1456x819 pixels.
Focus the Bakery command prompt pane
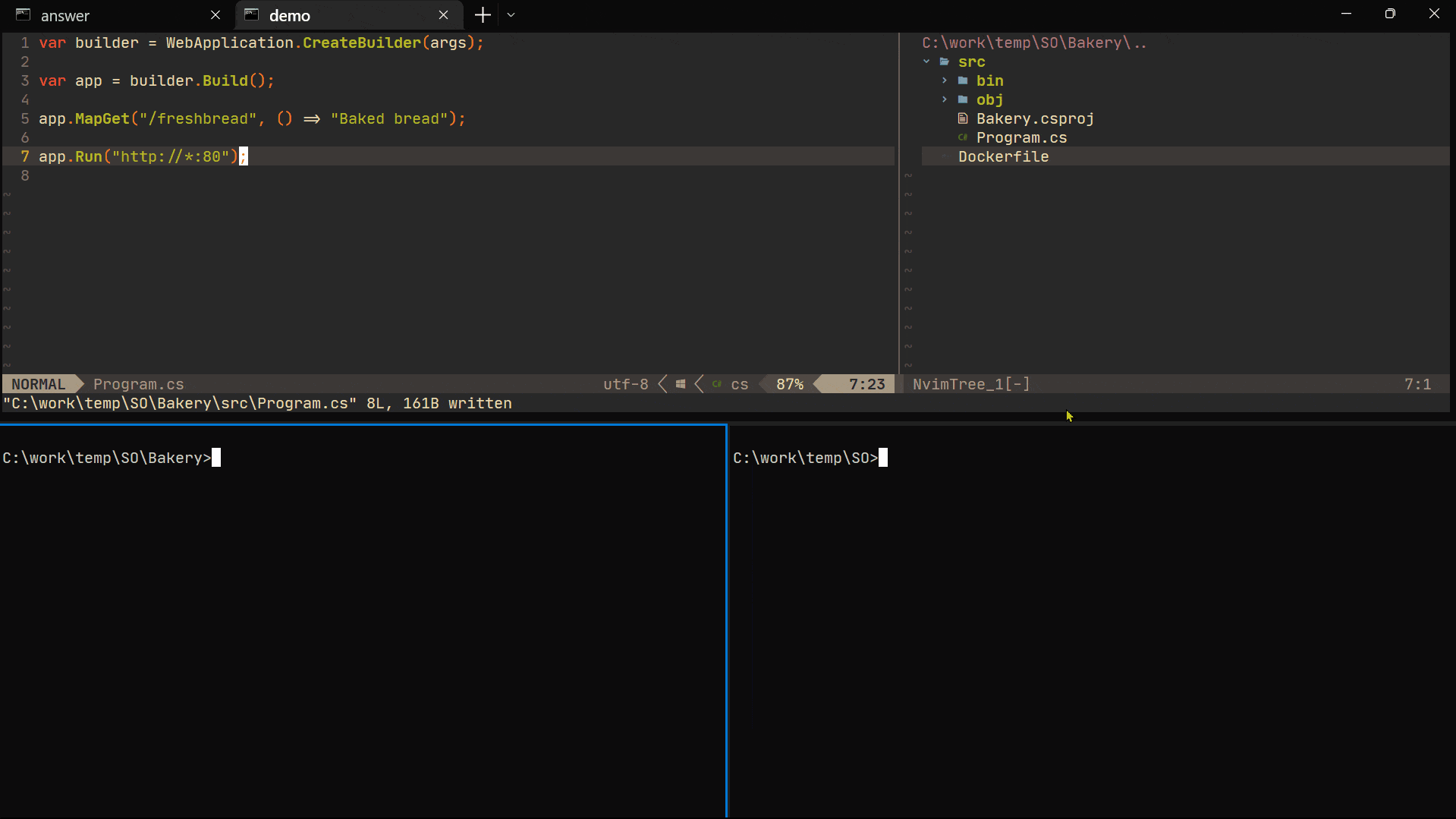pos(363,622)
